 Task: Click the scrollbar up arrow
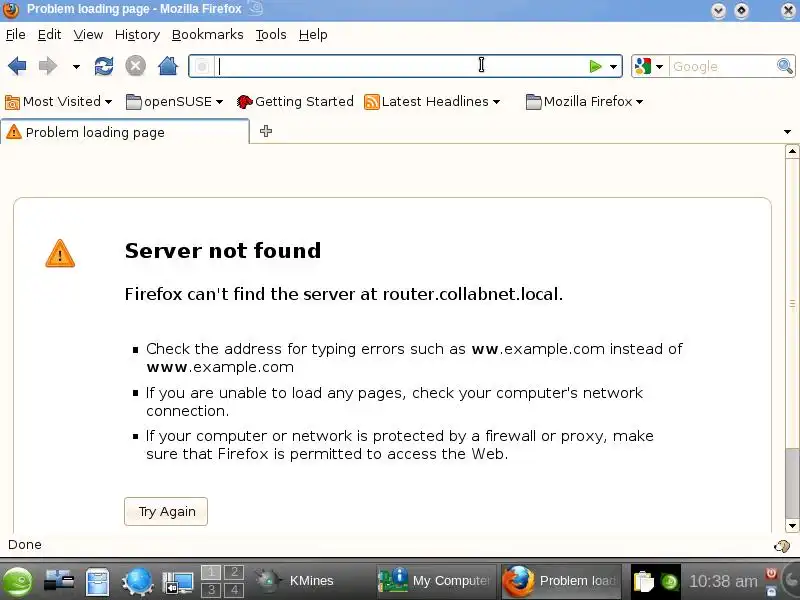coord(792,151)
